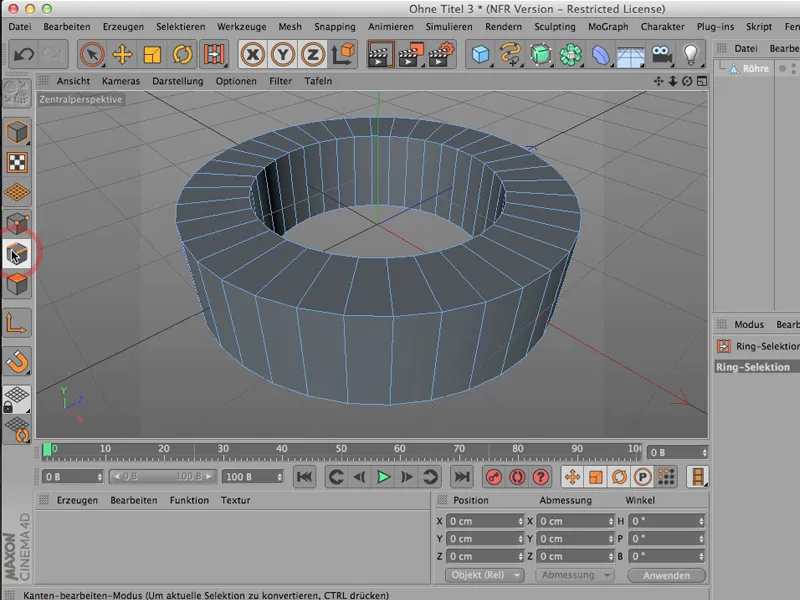Toggle locked workplane icon
800x600 pixels.
click(17, 399)
